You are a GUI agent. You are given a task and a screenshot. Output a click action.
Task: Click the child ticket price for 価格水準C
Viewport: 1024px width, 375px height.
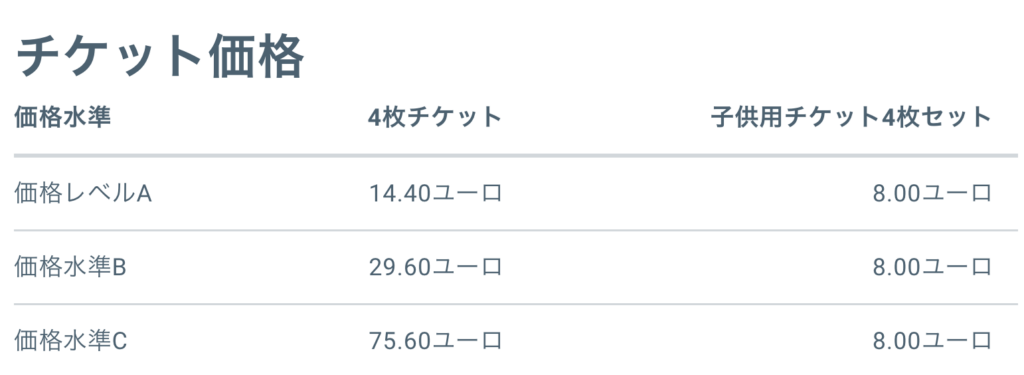pyautogui.click(x=933, y=341)
